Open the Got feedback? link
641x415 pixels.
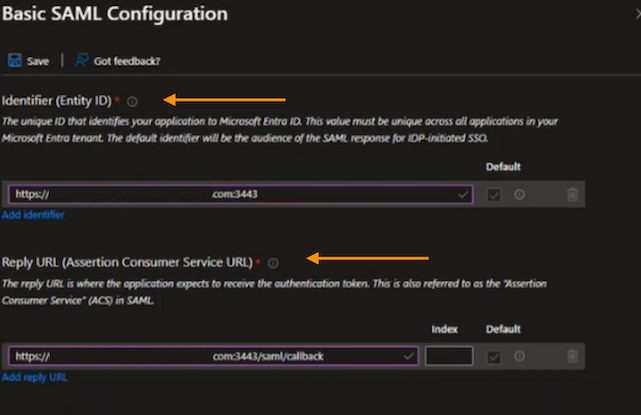pyautogui.click(x=126, y=61)
